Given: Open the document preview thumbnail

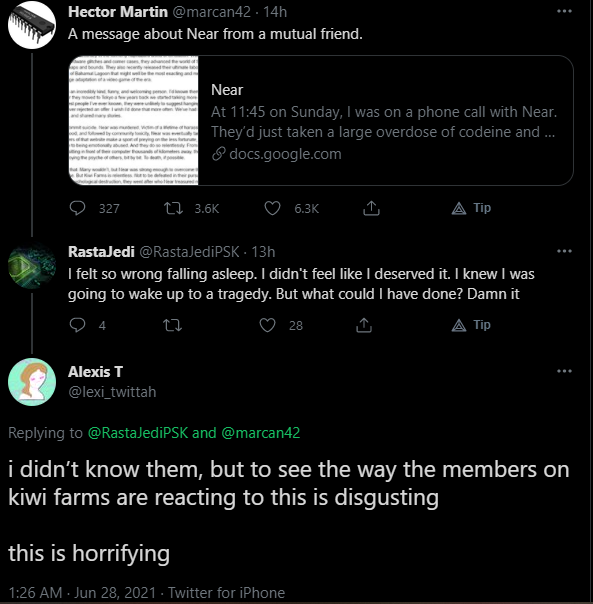Looking at the screenshot, I should (134, 121).
